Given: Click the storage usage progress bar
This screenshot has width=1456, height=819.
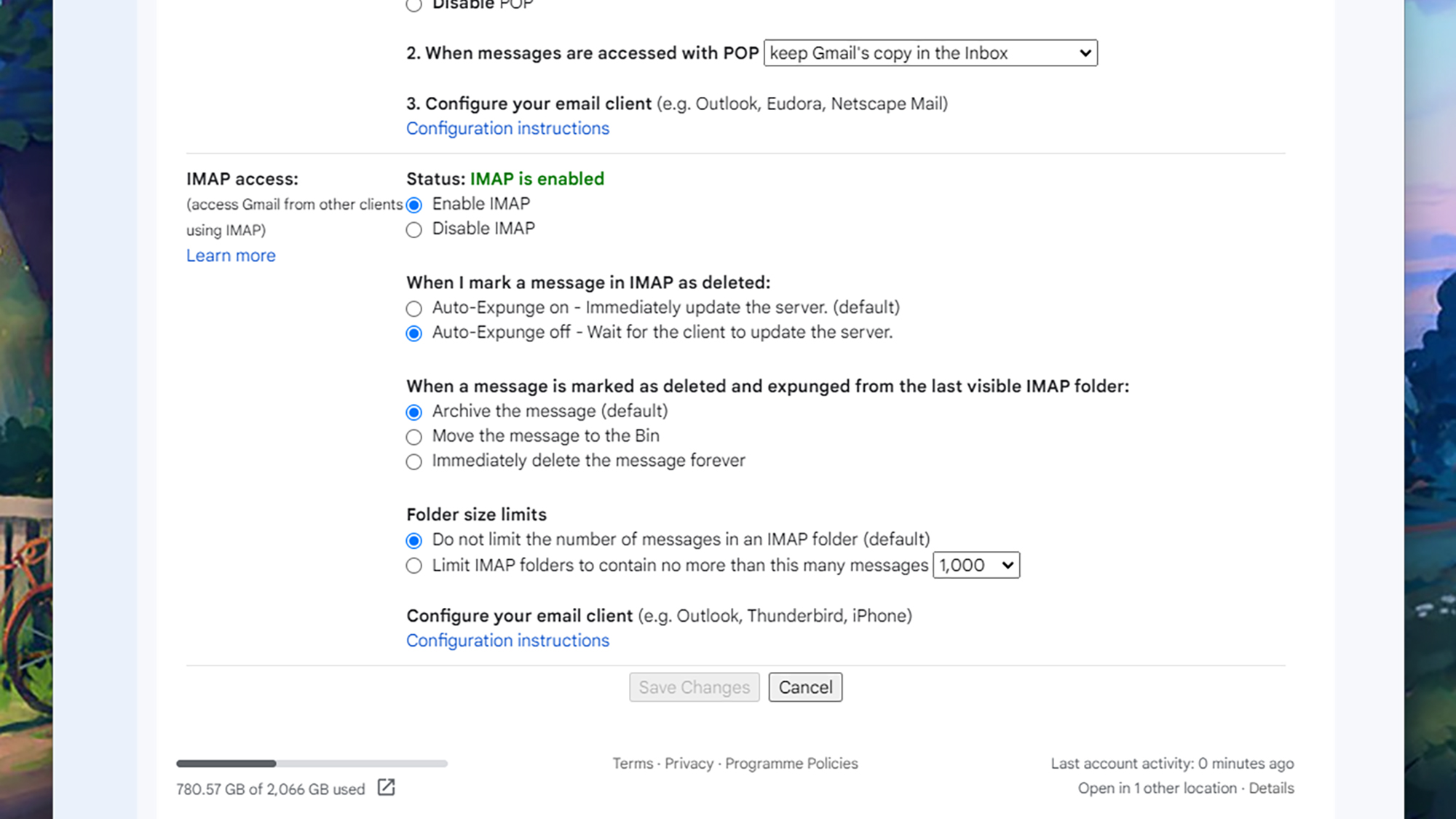Looking at the screenshot, I should click(x=312, y=764).
